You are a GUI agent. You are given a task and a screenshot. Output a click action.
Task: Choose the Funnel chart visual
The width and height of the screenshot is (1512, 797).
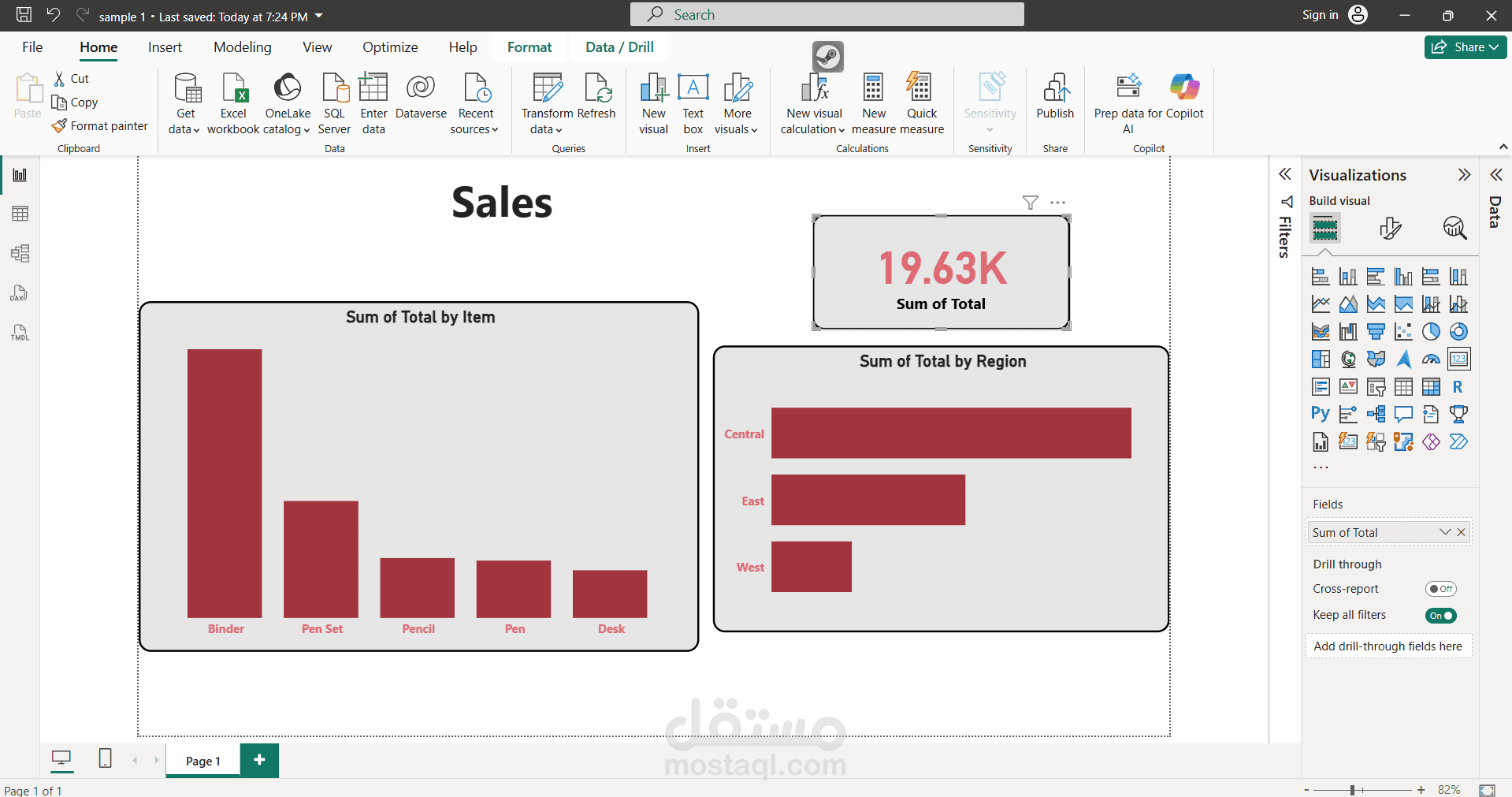coord(1376,332)
